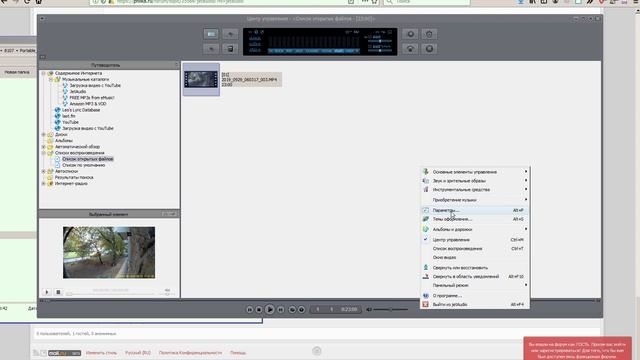This screenshot has width=640, height=360.
Task: Choose Темы оформления... from the context menu
Action: [x=475, y=219]
